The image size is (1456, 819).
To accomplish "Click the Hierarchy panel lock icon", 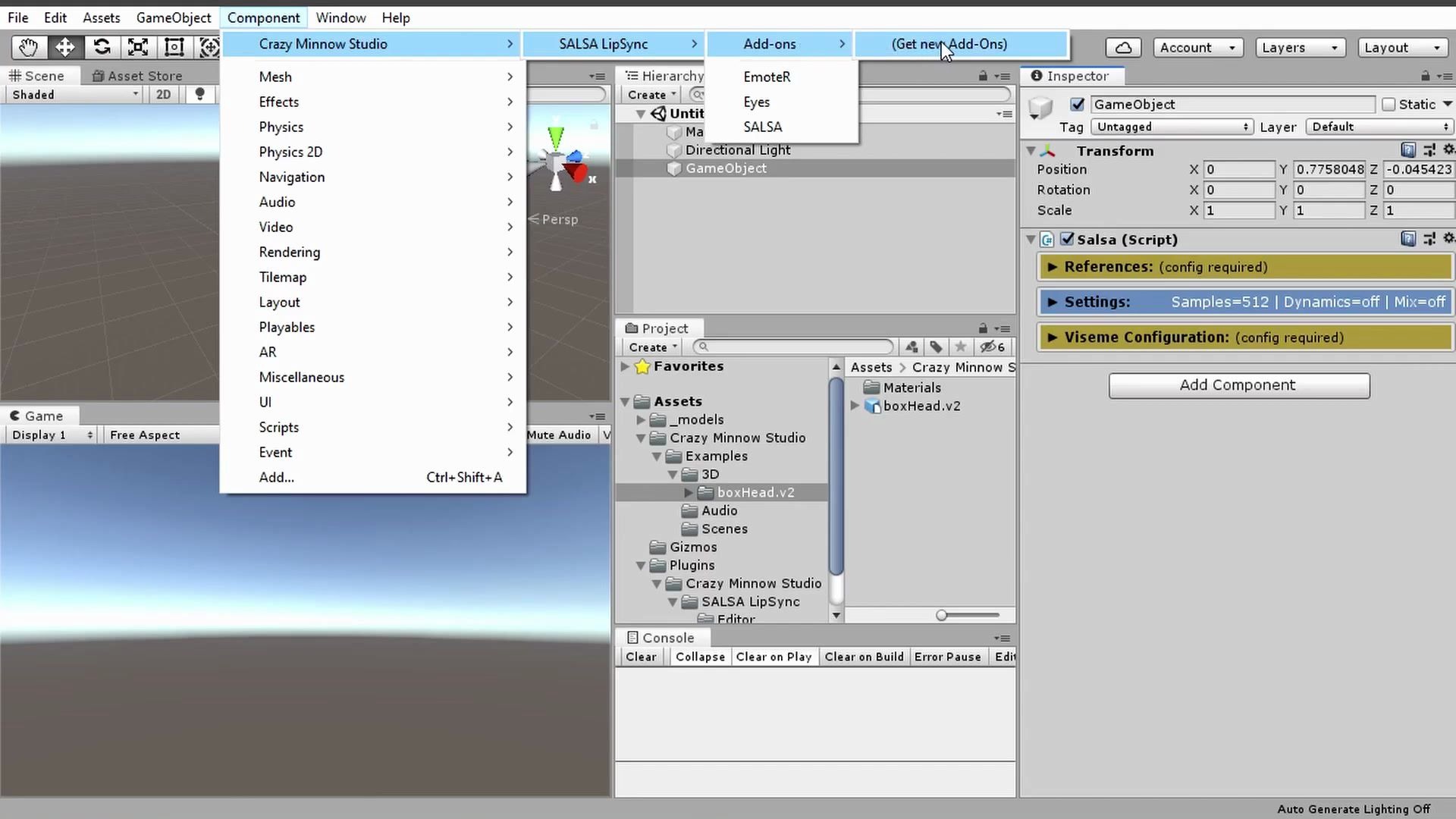I will pyautogui.click(x=983, y=76).
